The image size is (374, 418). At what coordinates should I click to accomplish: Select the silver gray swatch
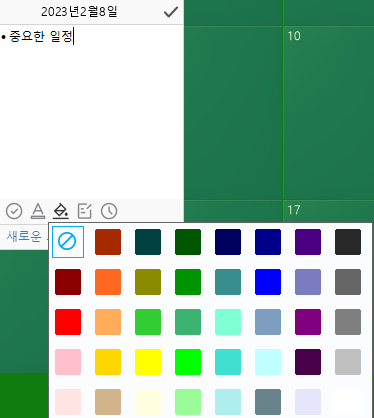pos(348,362)
